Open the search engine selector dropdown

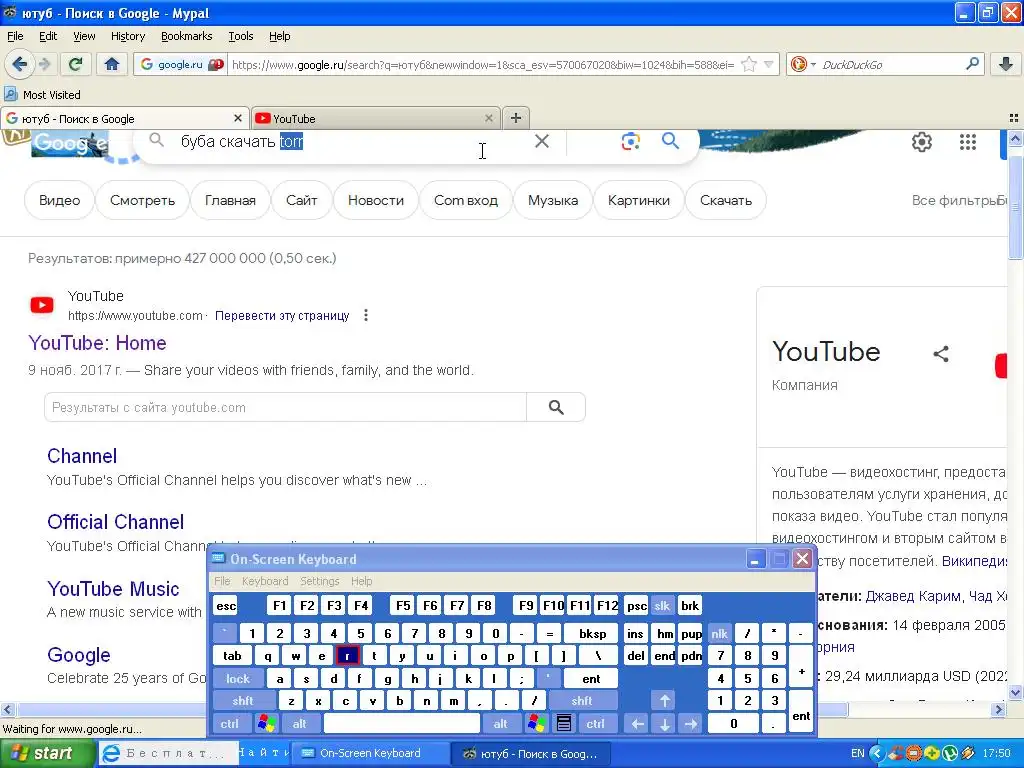point(802,64)
